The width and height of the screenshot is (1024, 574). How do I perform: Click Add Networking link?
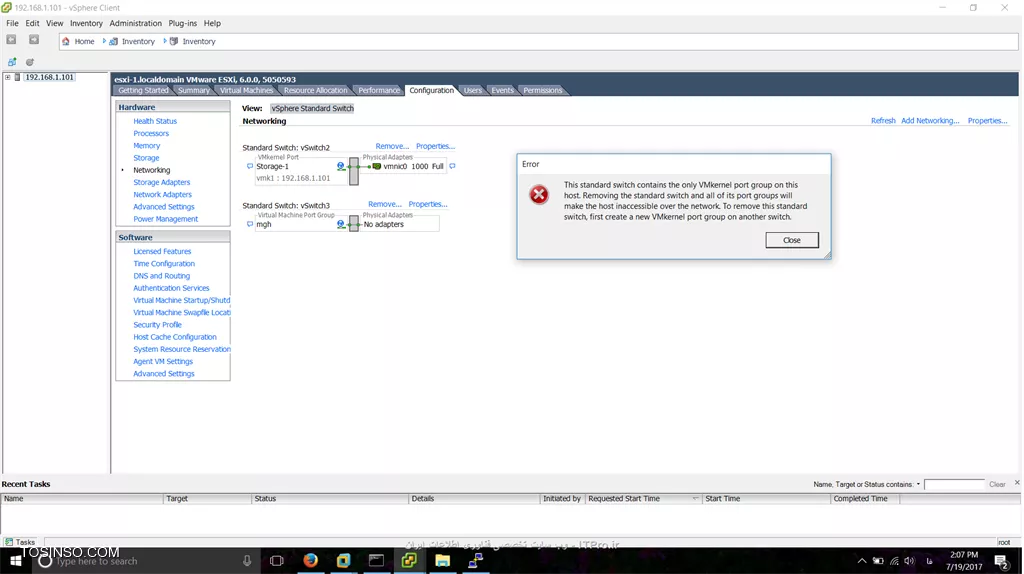930,121
